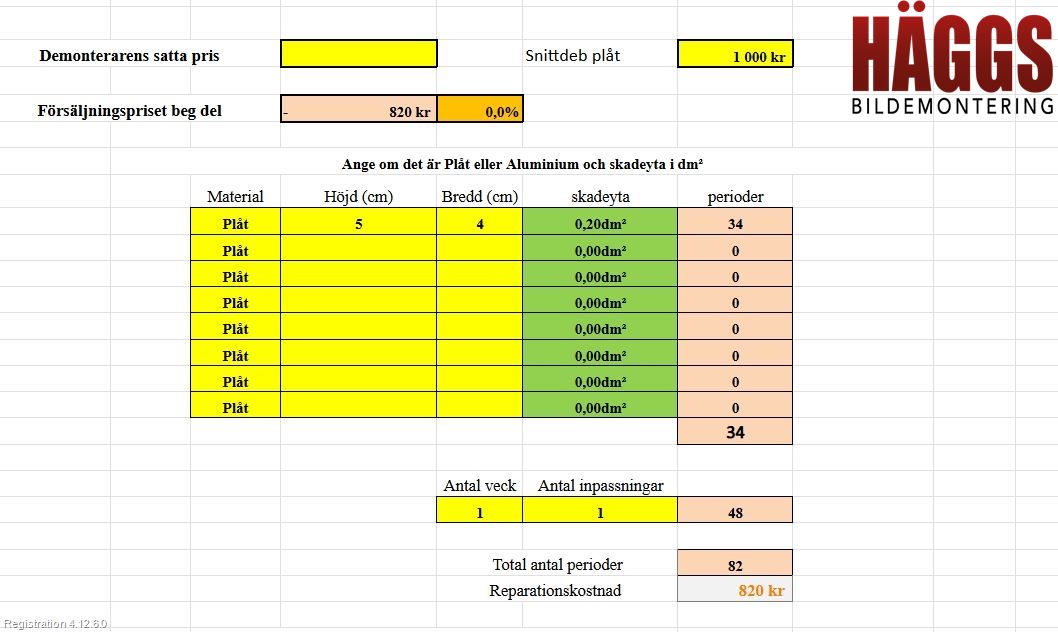Select the Antal inpassningar input cell
This screenshot has width=1058, height=632.
coord(600,511)
